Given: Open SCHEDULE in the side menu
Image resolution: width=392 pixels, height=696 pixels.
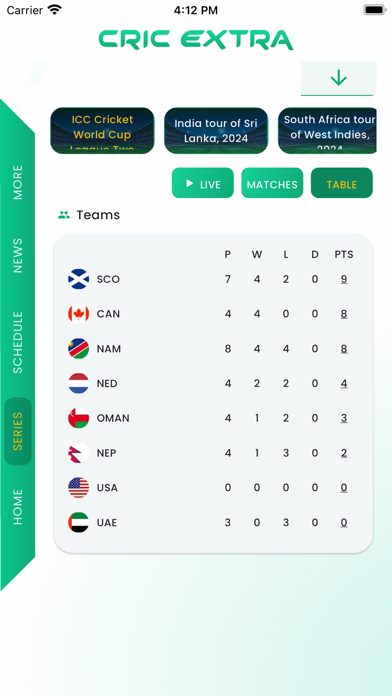Looking at the screenshot, I should [18, 342].
